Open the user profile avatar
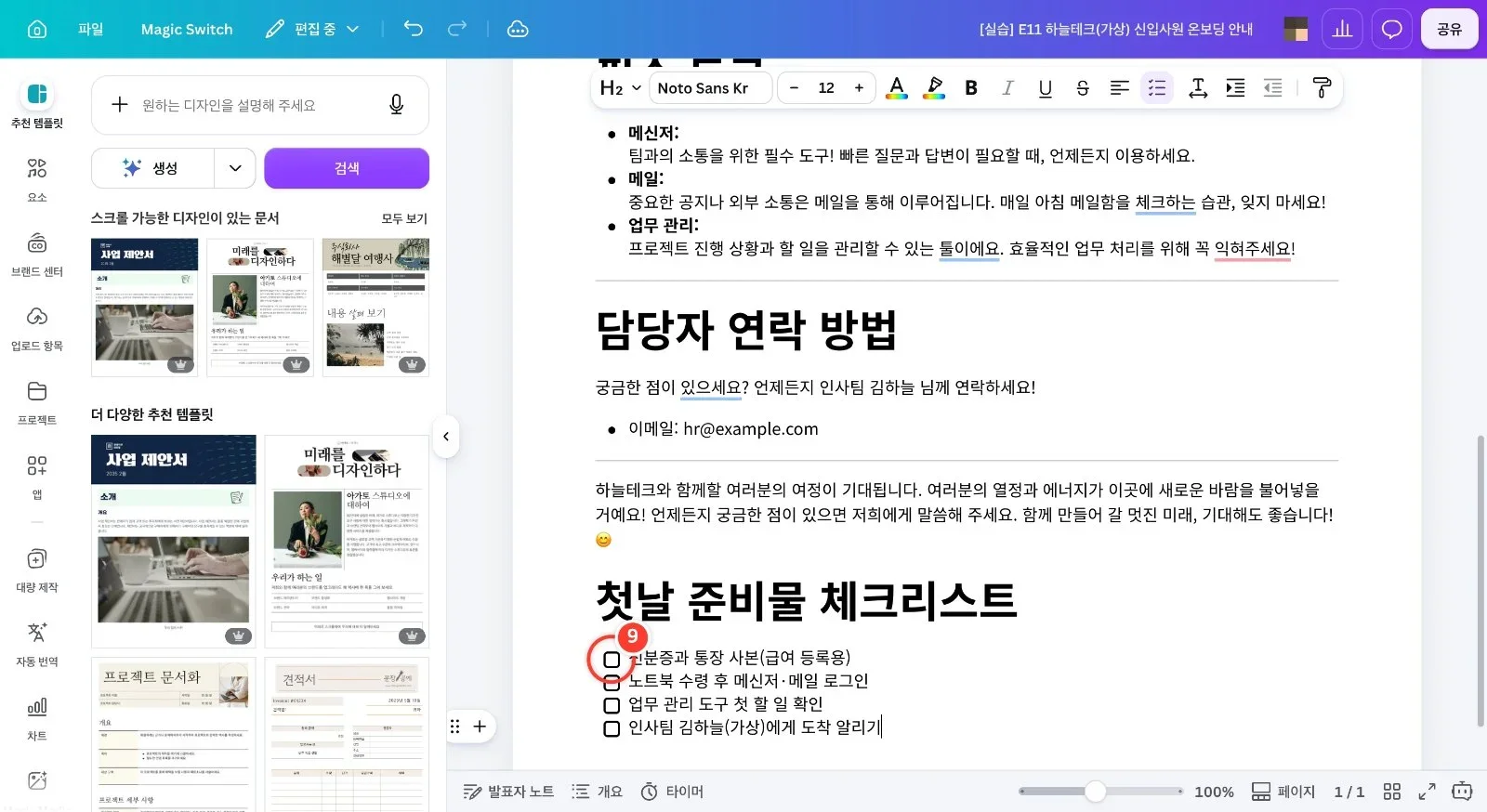 tap(1296, 29)
